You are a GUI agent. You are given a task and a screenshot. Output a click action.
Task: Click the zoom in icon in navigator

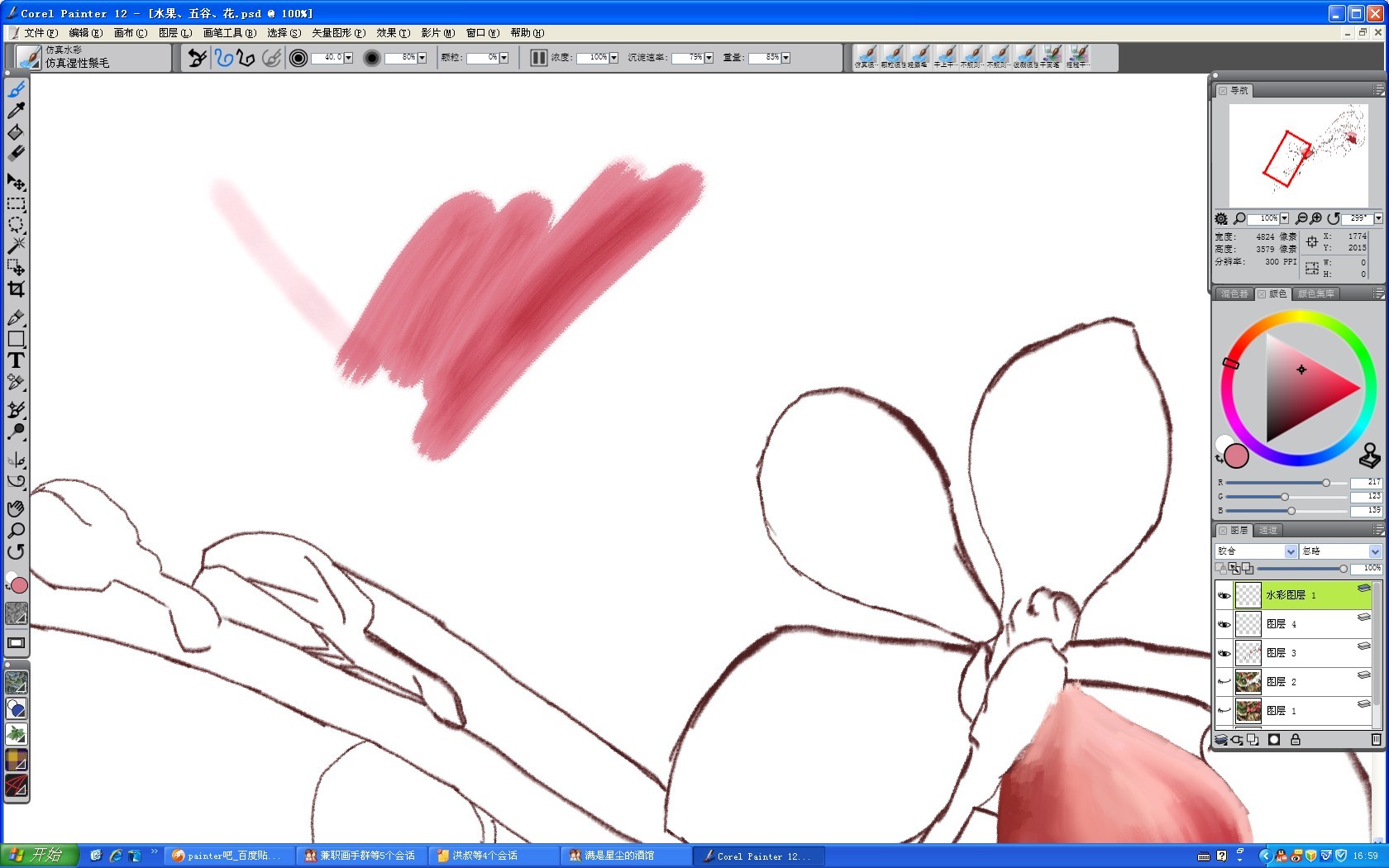point(1316,219)
